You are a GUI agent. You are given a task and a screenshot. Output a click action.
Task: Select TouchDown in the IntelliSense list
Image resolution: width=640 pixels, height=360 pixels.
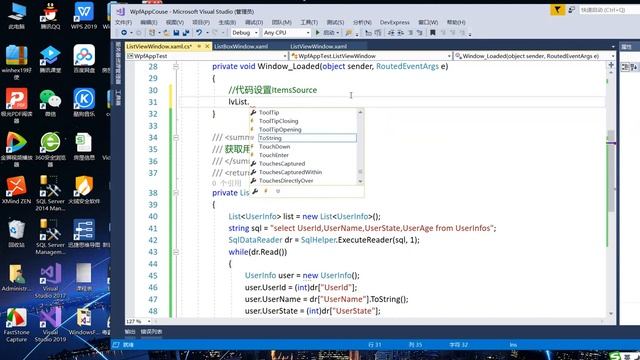(274, 147)
